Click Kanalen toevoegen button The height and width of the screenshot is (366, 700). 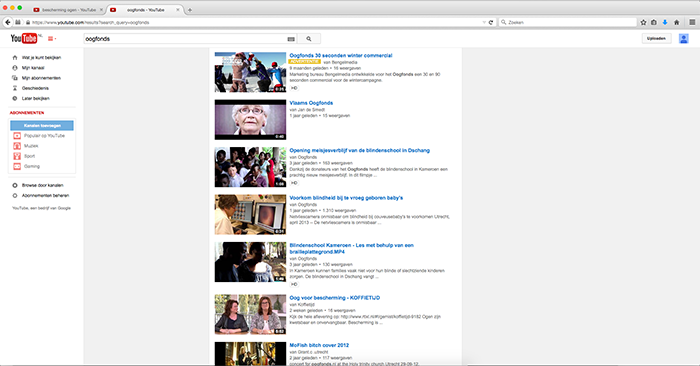click(x=42, y=125)
